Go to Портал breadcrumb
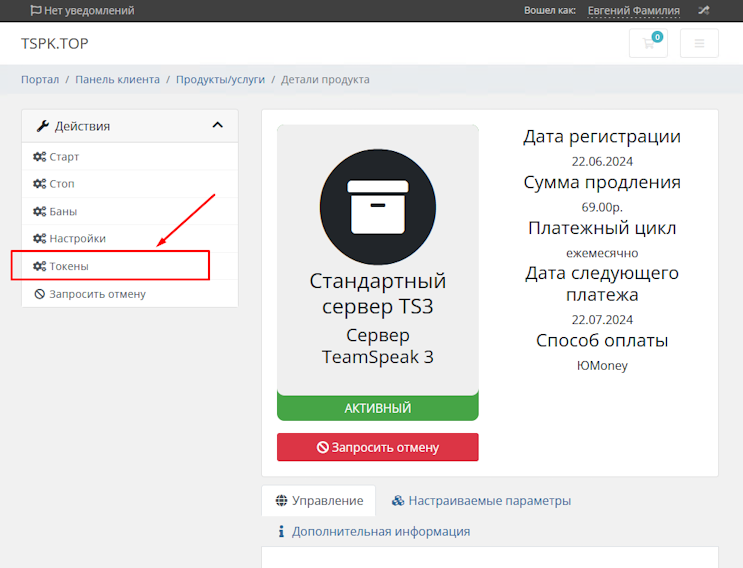 click(40, 80)
